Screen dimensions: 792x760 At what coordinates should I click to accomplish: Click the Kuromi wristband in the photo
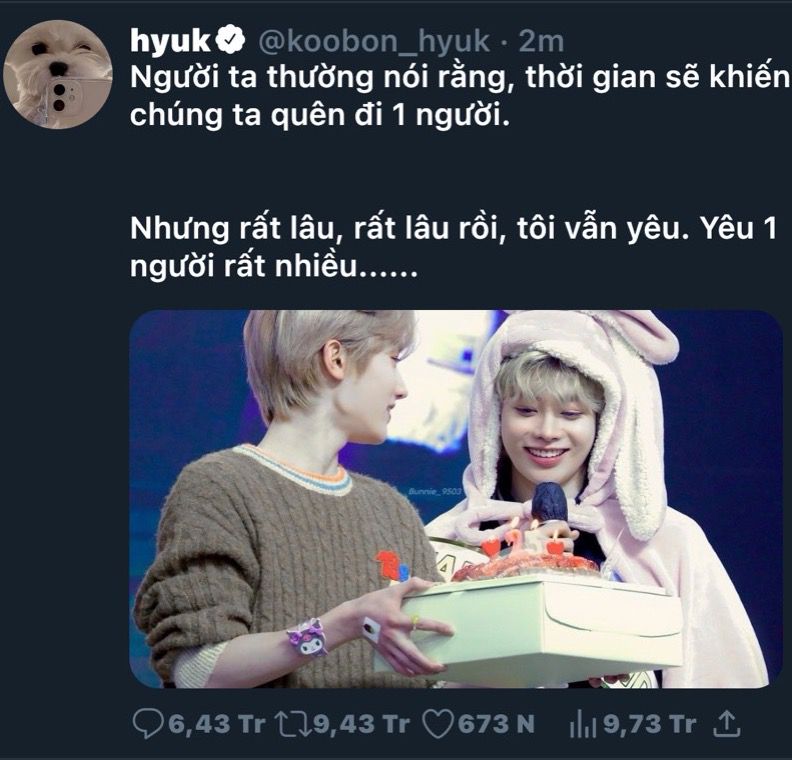point(308,637)
